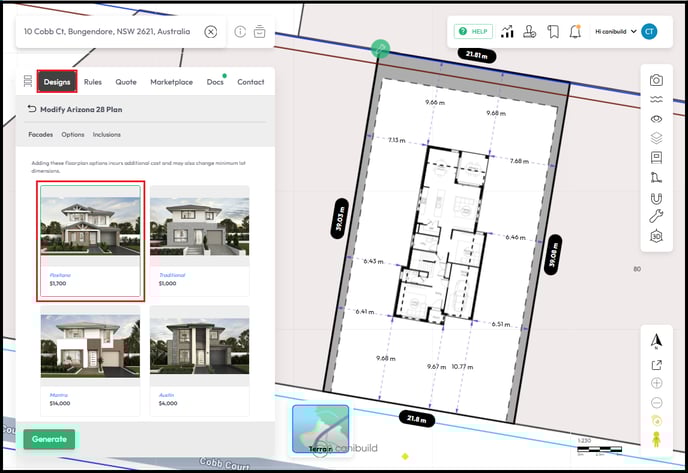Screen dimensions: 688x473
Task: Click the 39.03 m boundary label
Action: (340, 219)
